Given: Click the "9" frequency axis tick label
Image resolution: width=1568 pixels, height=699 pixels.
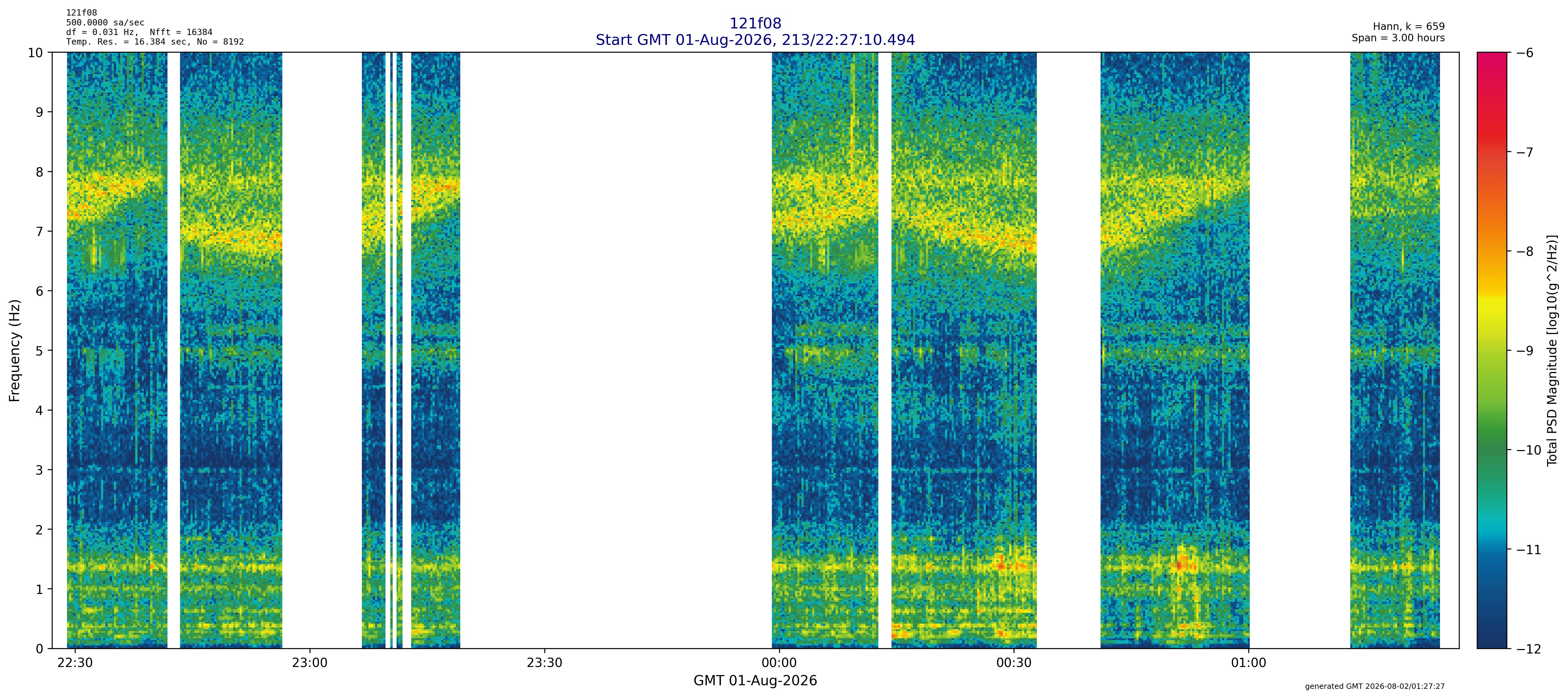Looking at the screenshot, I should click(39, 112).
